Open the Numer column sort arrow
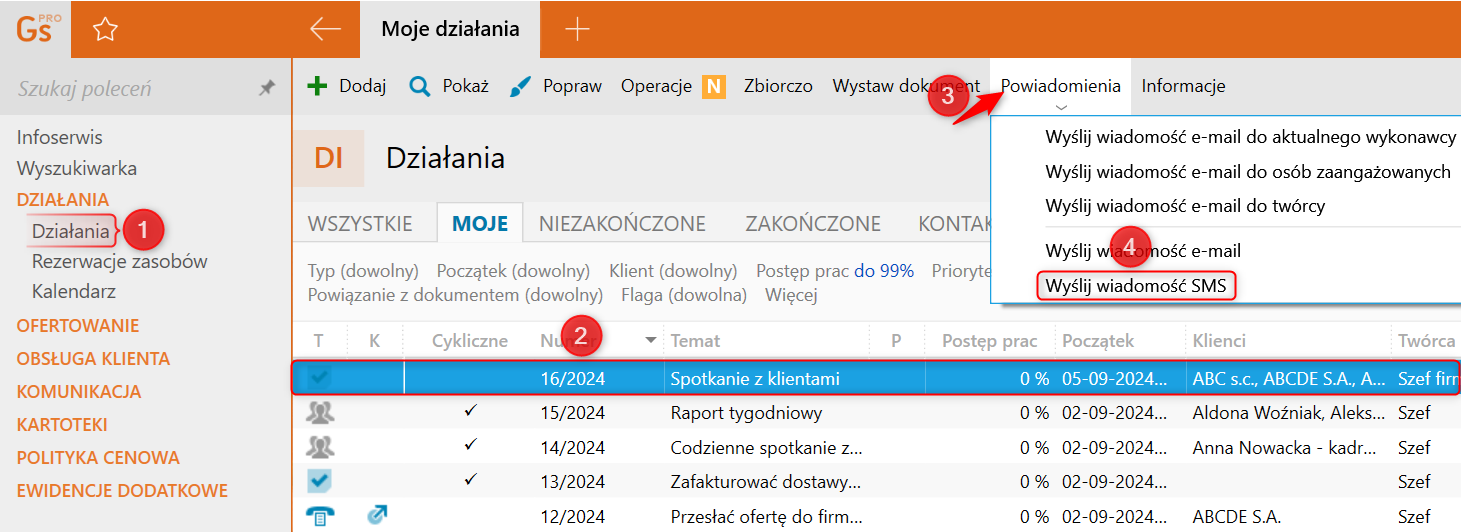This screenshot has width=1461, height=532. [x=651, y=341]
